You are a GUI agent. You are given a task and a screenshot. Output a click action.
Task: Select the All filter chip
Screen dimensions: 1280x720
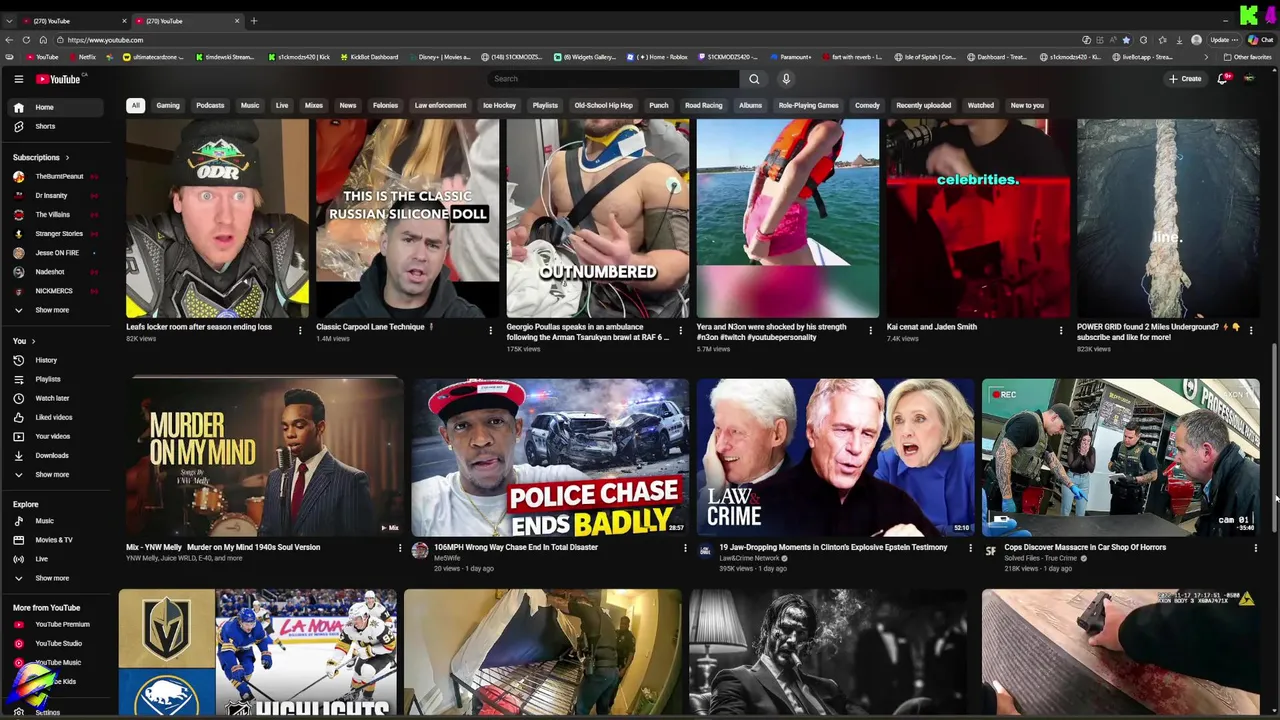coord(135,105)
